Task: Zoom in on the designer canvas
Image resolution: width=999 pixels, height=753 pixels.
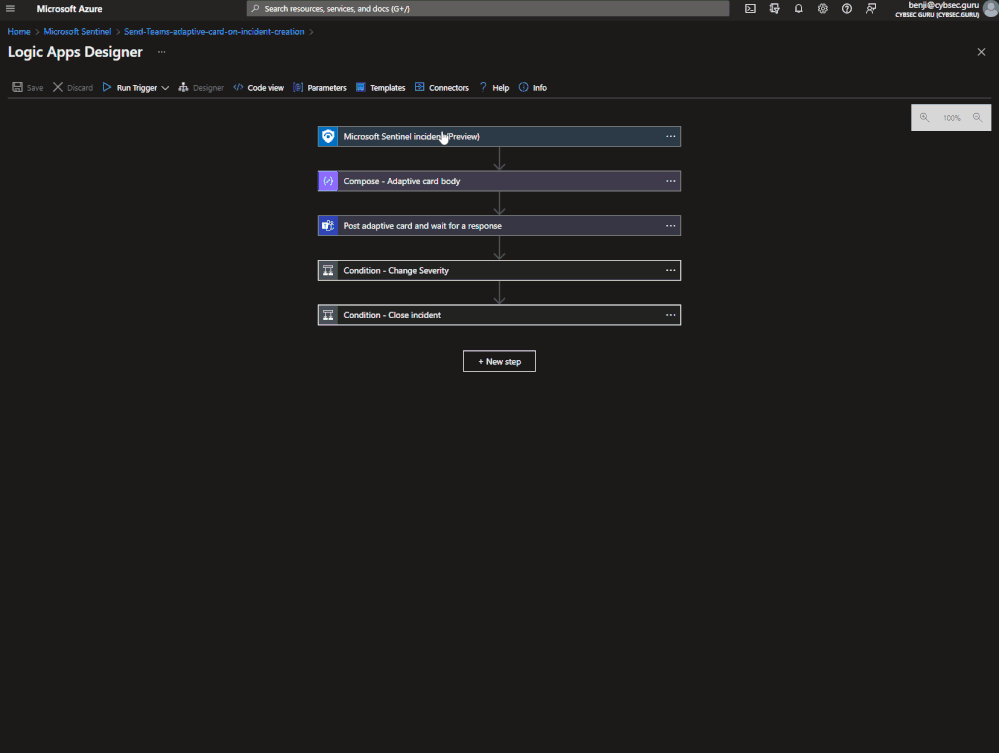Action: click(x=924, y=118)
